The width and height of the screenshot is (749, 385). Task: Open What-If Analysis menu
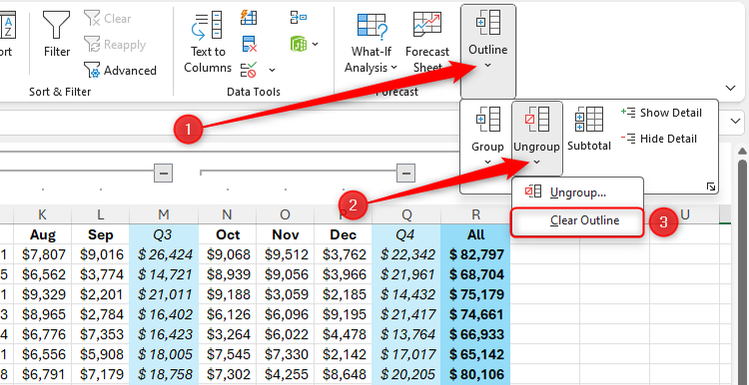[371, 43]
